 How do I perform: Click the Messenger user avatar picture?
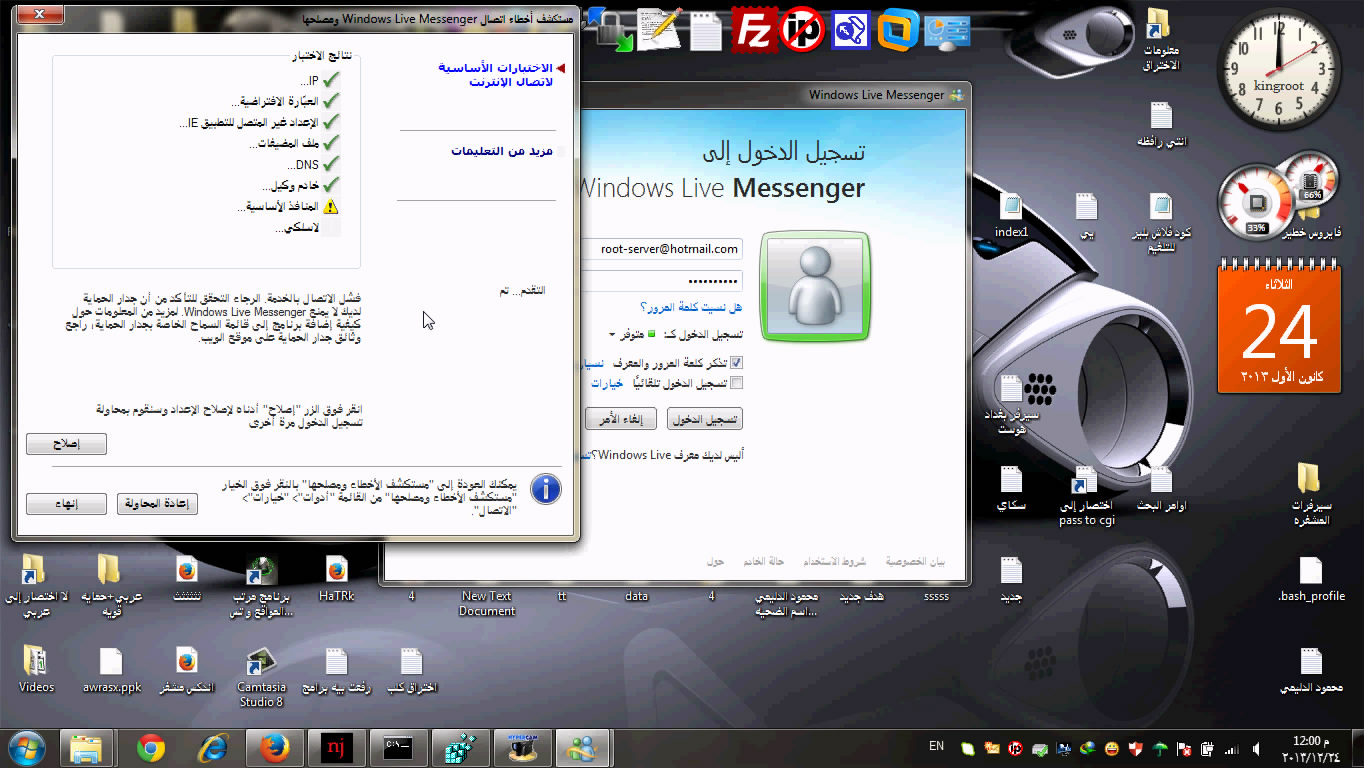815,287
